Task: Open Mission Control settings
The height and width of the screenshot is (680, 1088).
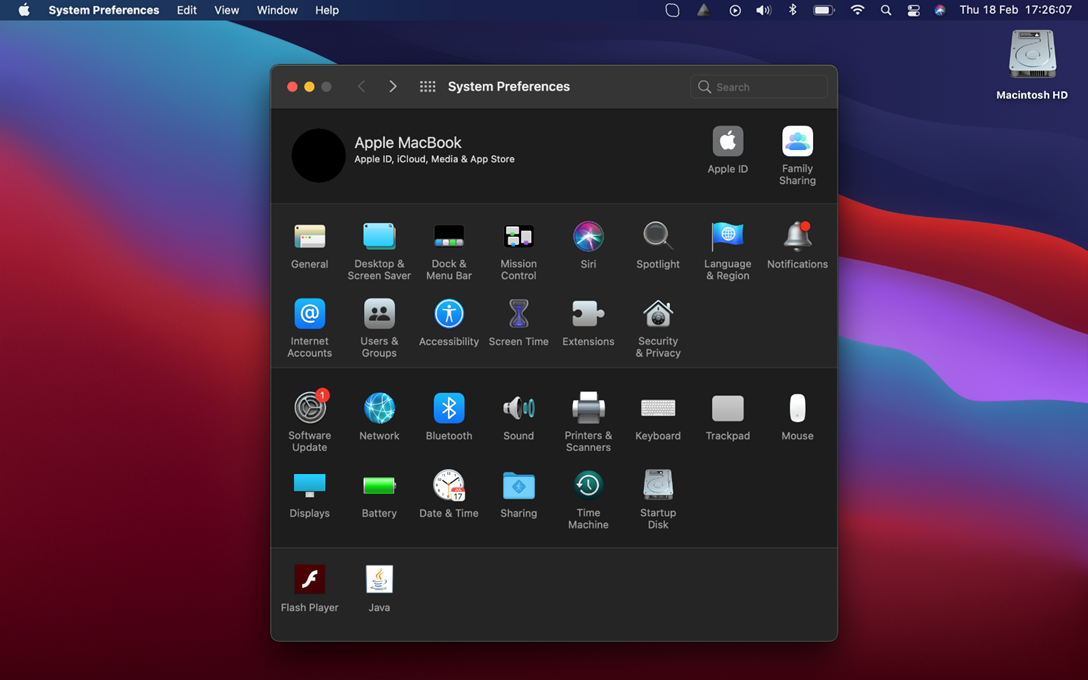Action: [x=518, y=237]
